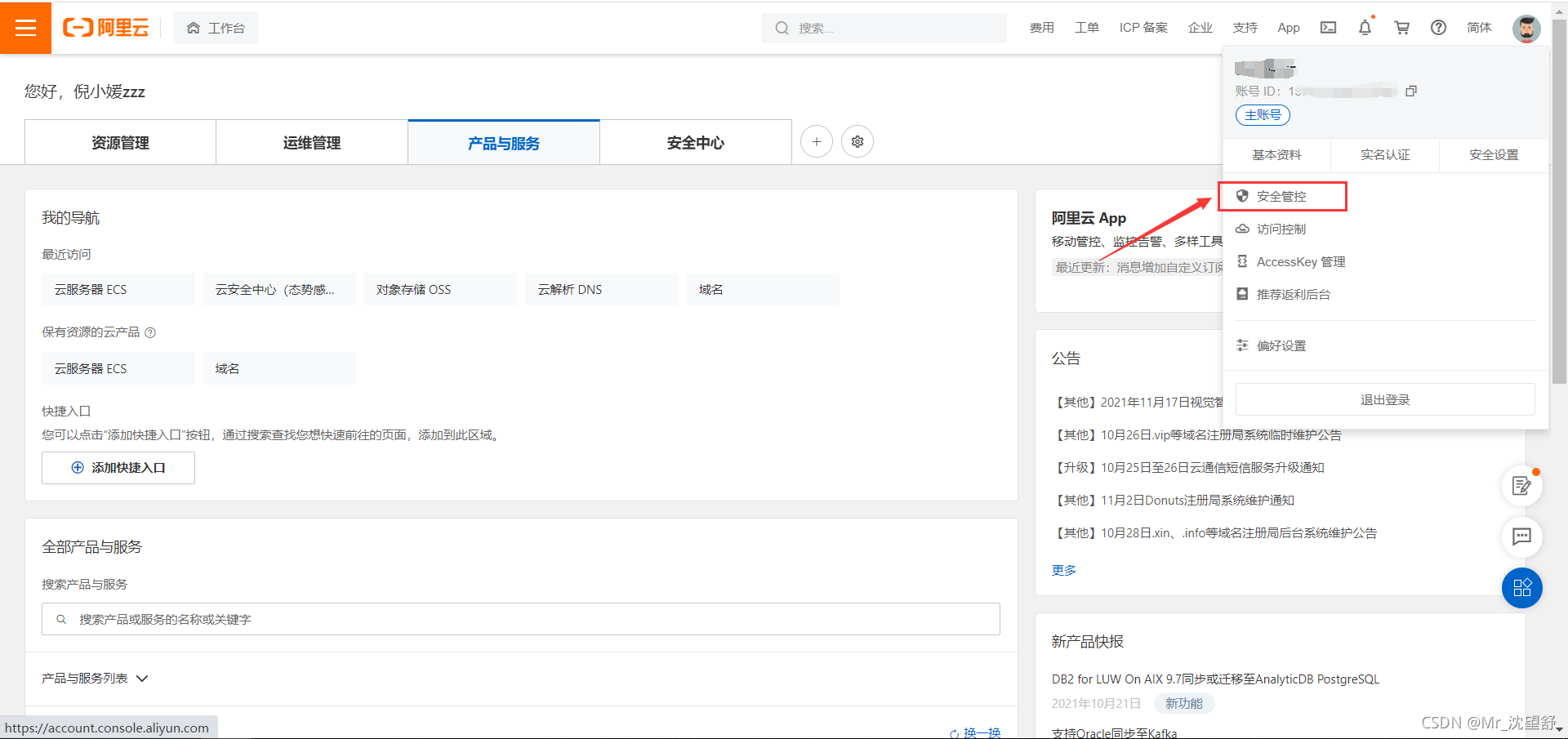
Task: Click 退出登录 to sign out
Action: tap(1385, 399)
